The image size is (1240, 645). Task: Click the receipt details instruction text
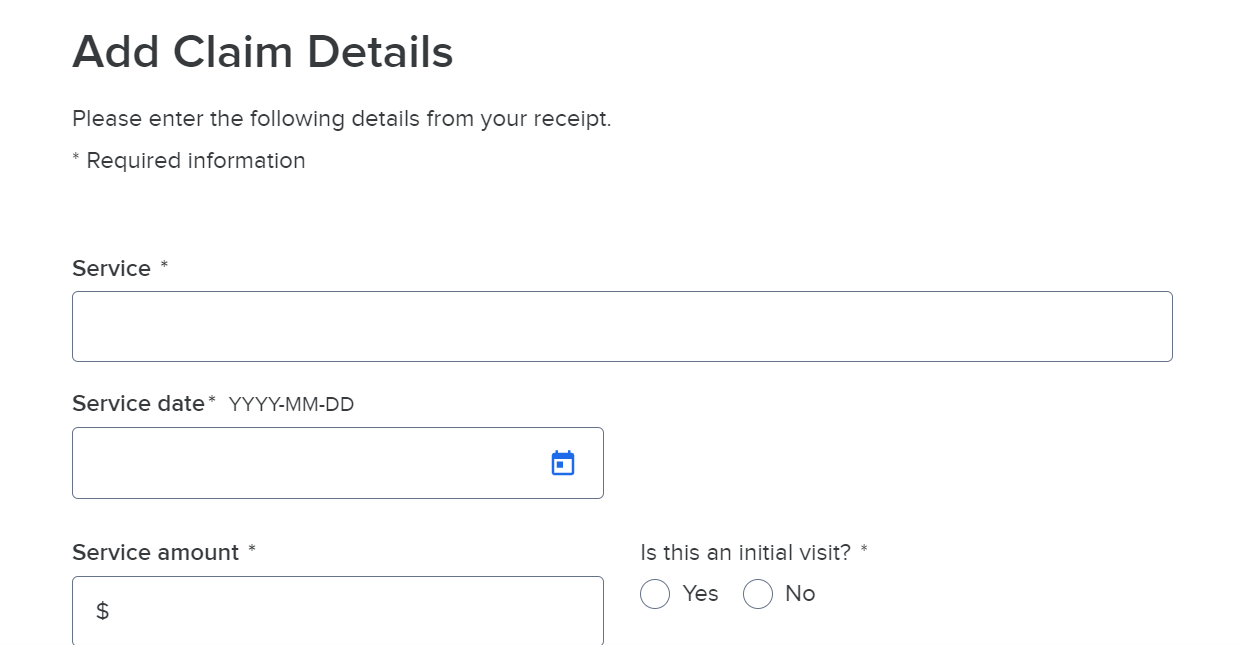click(341, 119)
